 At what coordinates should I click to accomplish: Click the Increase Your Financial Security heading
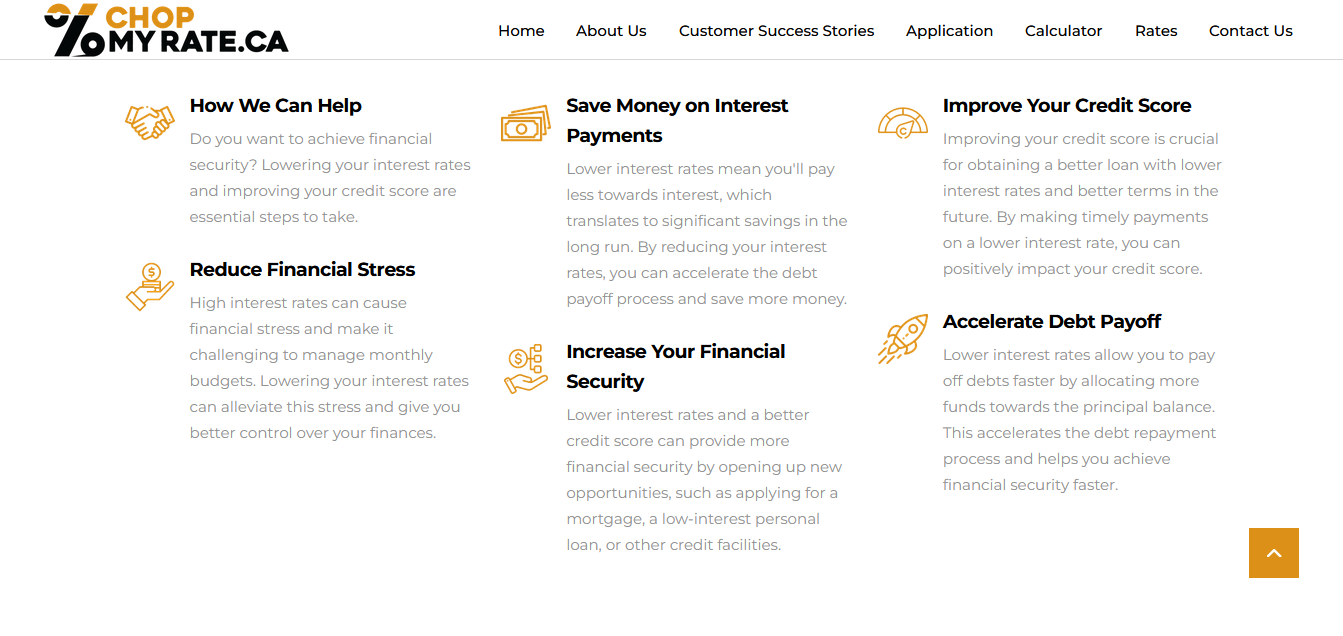676,366
